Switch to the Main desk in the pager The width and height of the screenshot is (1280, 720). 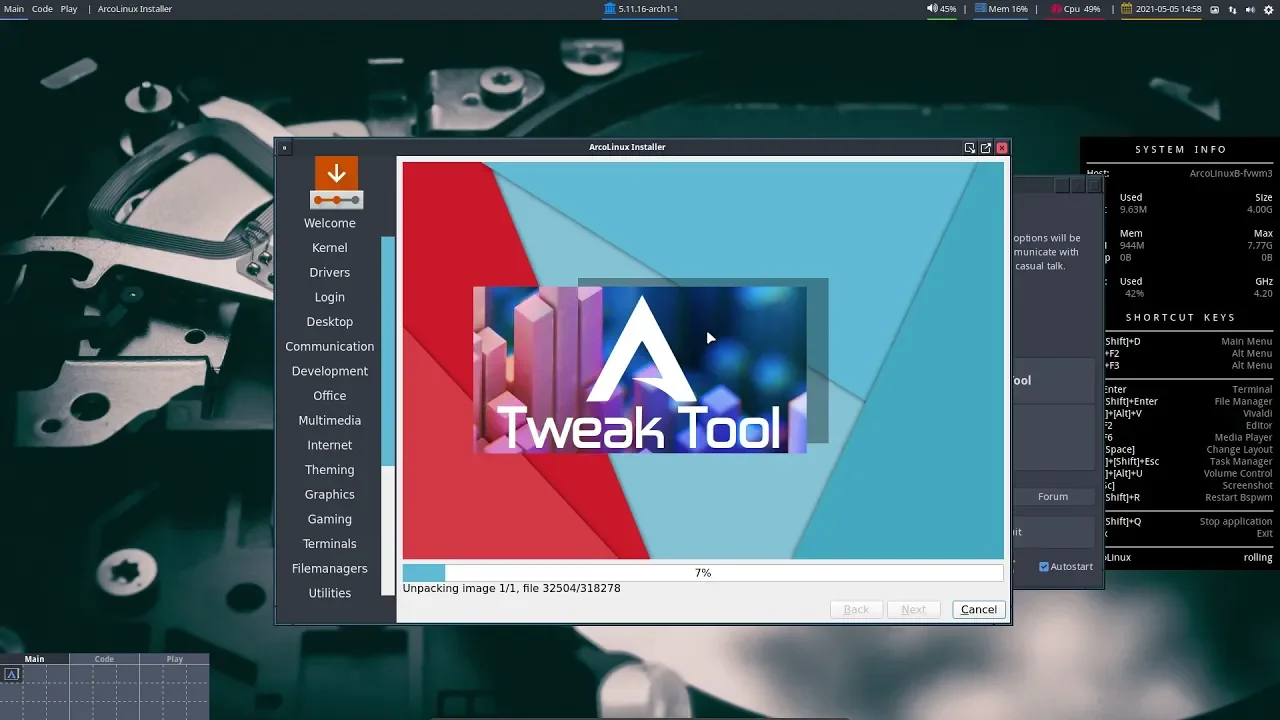[x=35, y=659]
